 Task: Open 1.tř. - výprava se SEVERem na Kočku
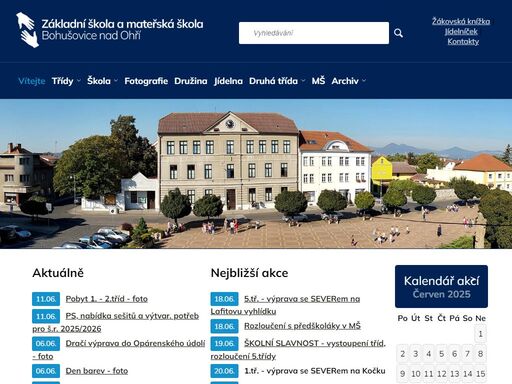pyautogui.click(x=315, y=371)
